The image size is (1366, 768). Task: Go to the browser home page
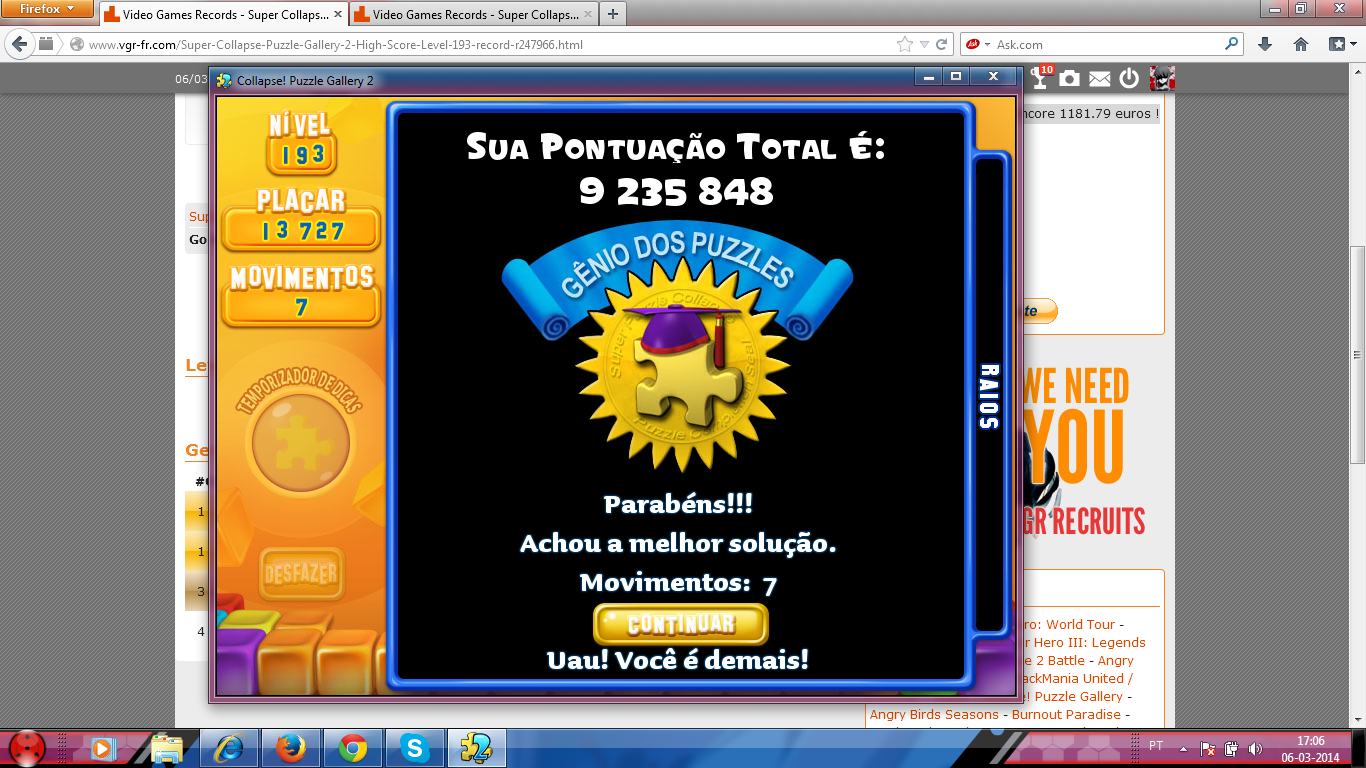(1301, 44)
